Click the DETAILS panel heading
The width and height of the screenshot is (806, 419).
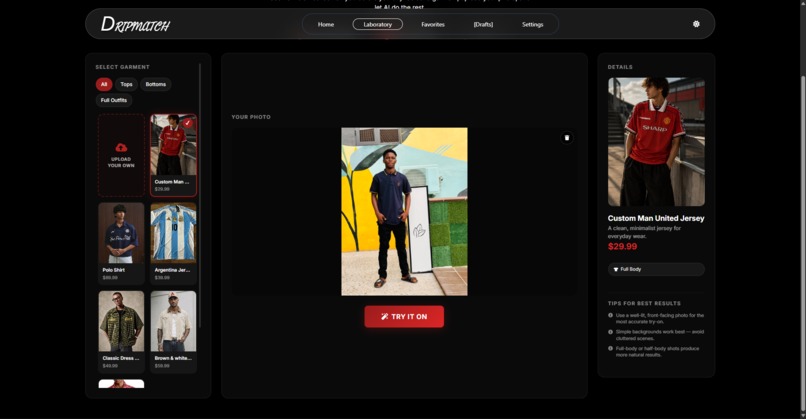pos(620,67)
